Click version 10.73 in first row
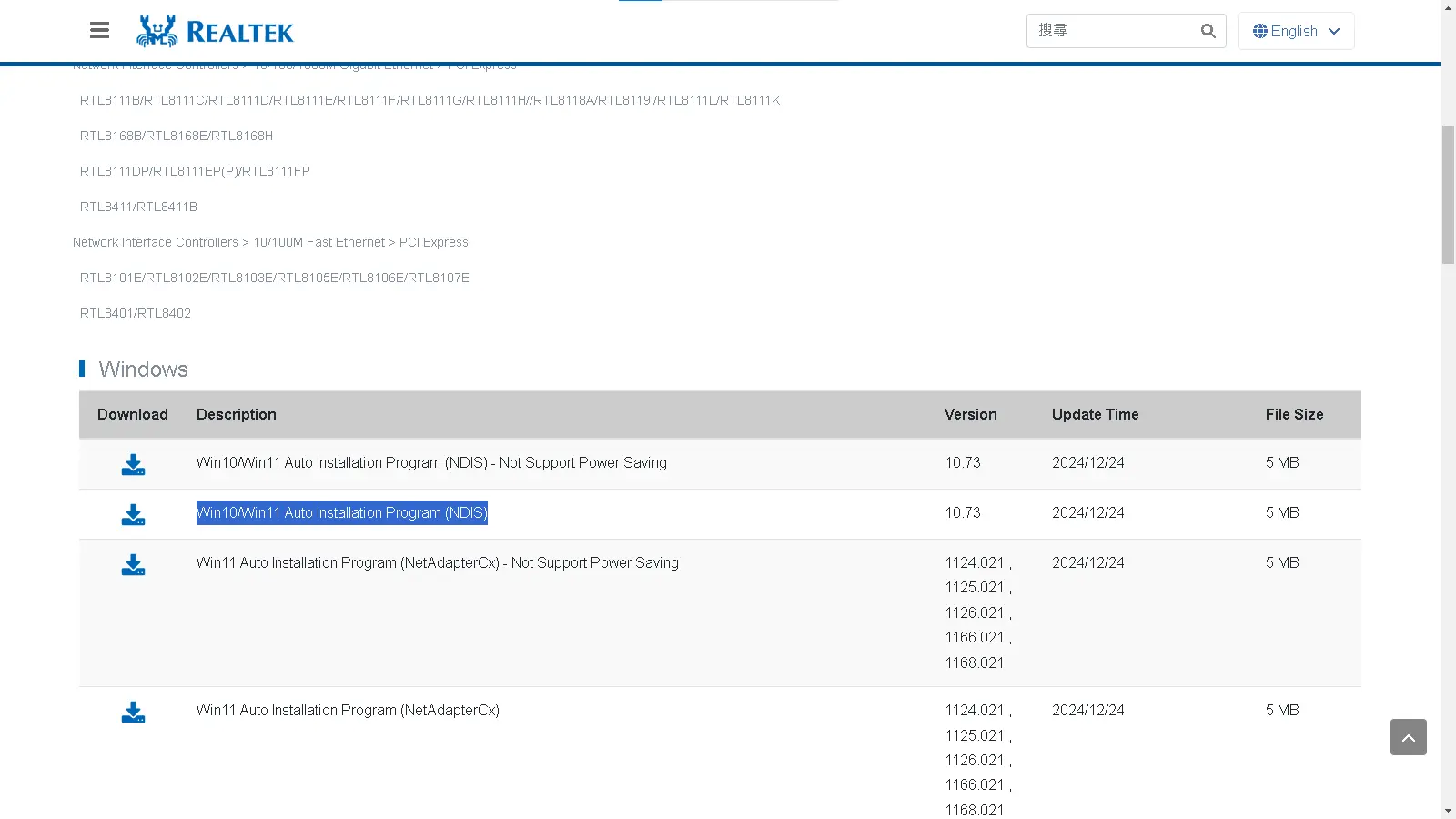This screenshot has height=819, width=1456. click(x=962, y=462)
